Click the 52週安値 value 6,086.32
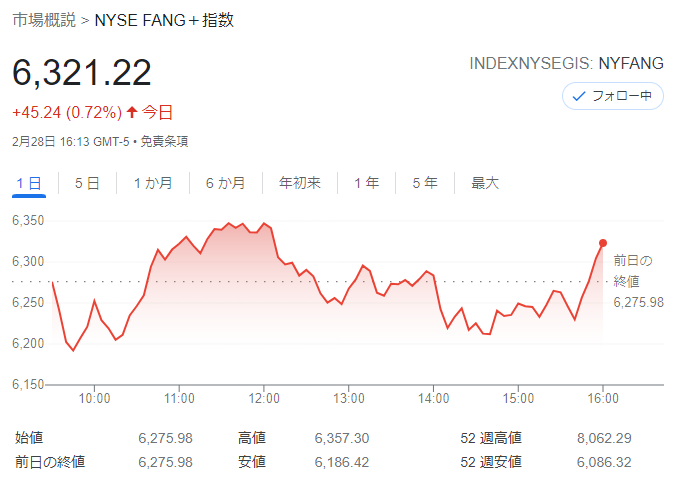Viewport: 678px width, 480px height. pos(604,462)
